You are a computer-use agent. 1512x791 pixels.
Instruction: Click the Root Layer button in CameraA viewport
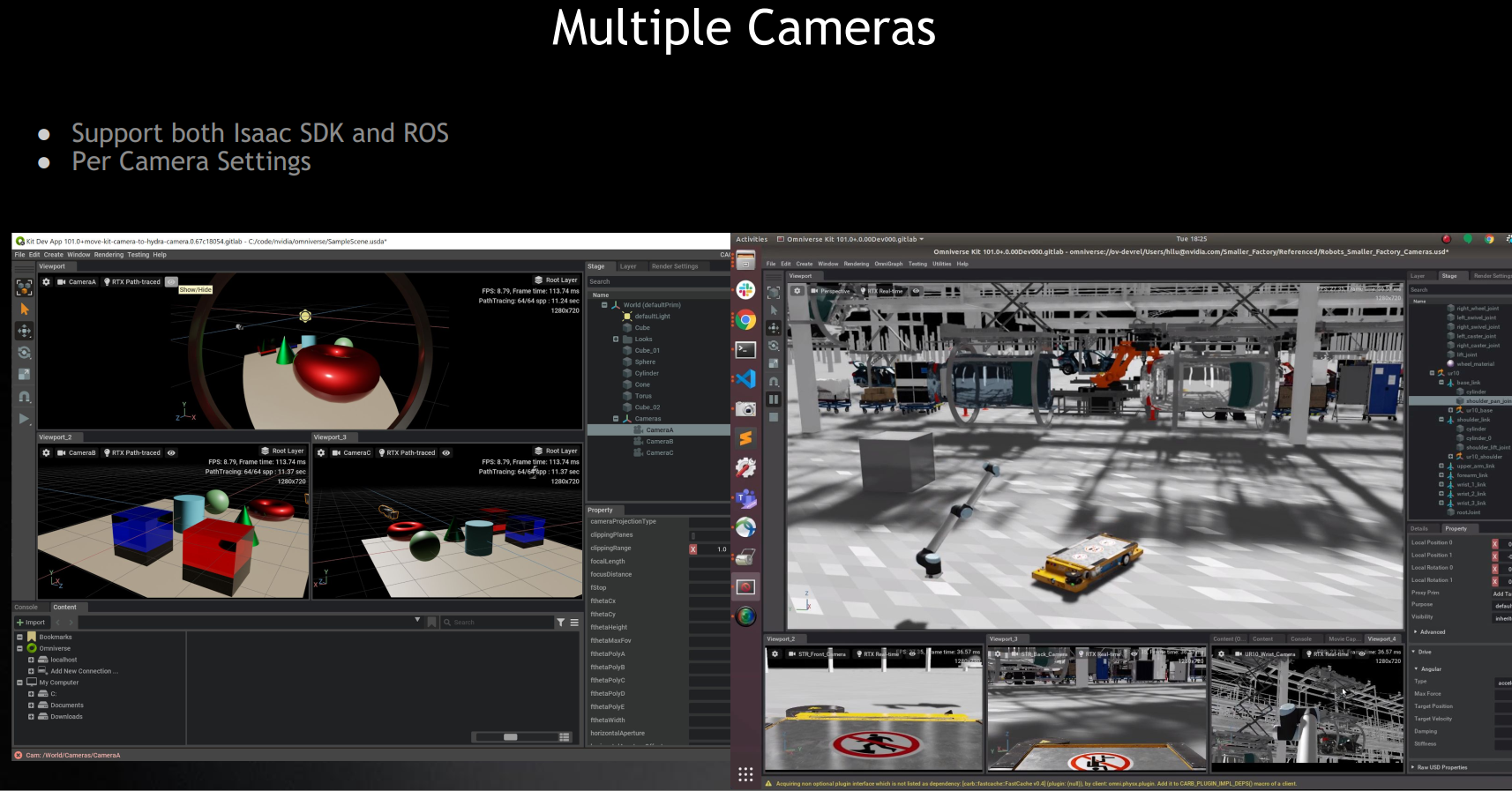click(556, 280)
